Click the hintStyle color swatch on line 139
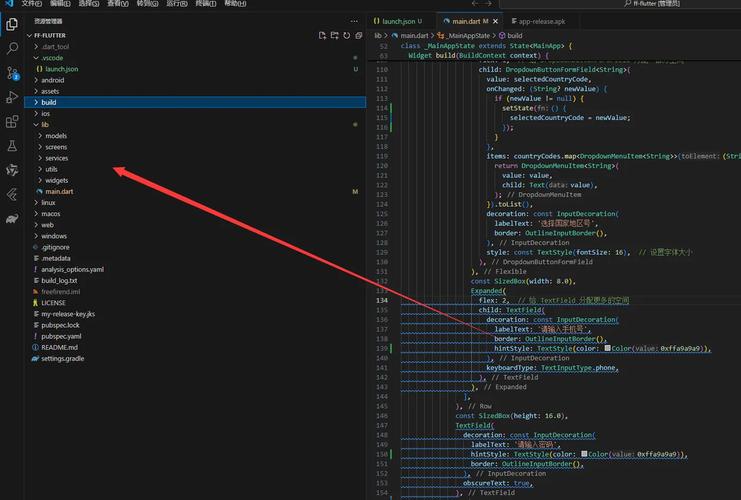741x500 pixels. click(x=607, y=349)
